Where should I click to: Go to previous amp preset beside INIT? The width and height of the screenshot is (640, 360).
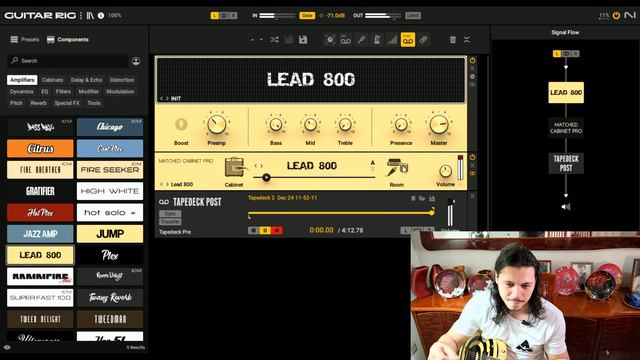point(161,98)
